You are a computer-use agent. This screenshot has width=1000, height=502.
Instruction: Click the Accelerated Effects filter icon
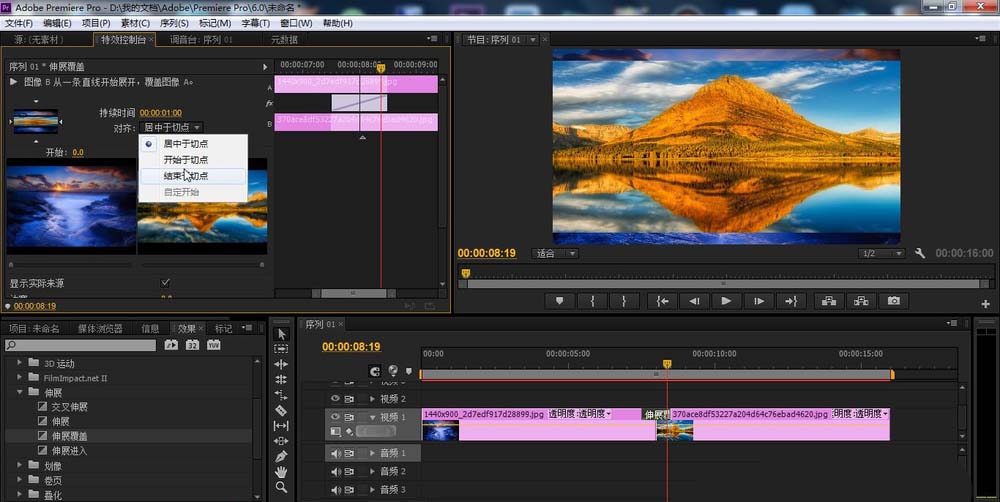[171, 345]
